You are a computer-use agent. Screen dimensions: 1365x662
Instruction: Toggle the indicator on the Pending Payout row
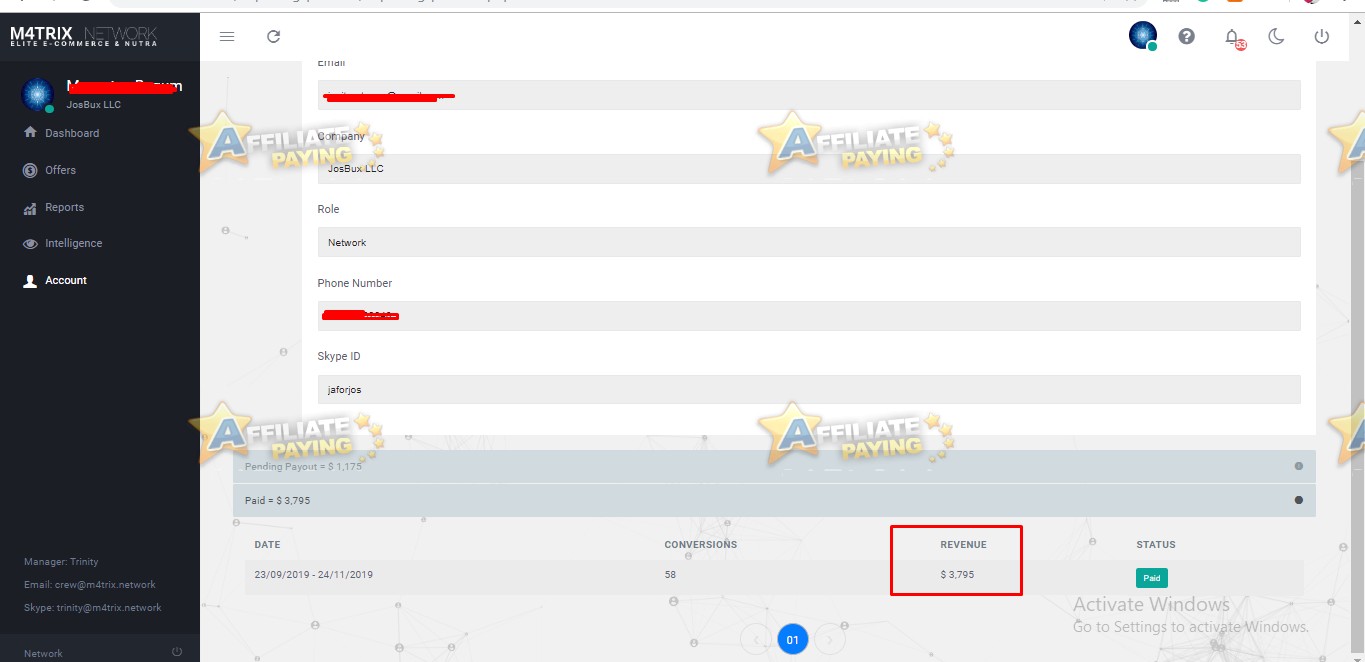1298,466
